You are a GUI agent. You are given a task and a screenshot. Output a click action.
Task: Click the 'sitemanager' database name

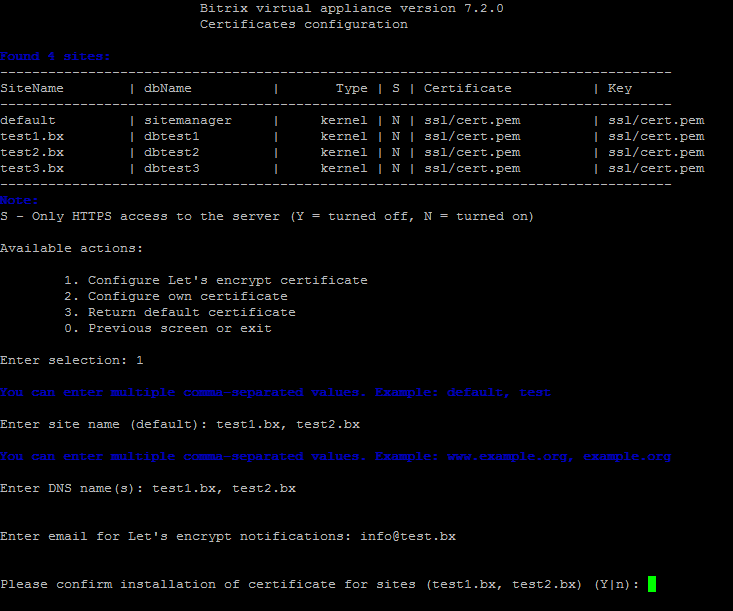click(188, 121)
